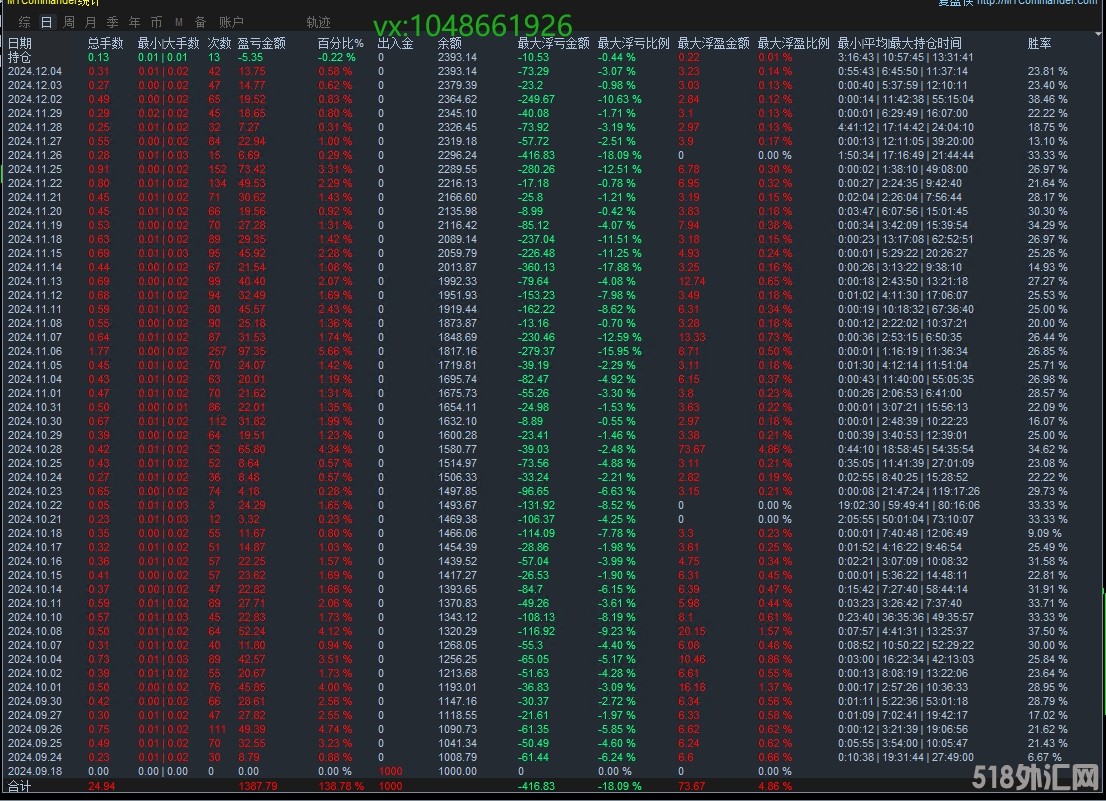Open the 币 currency tab
This screenshot has width=1106, height=801.
coord(157,23)
